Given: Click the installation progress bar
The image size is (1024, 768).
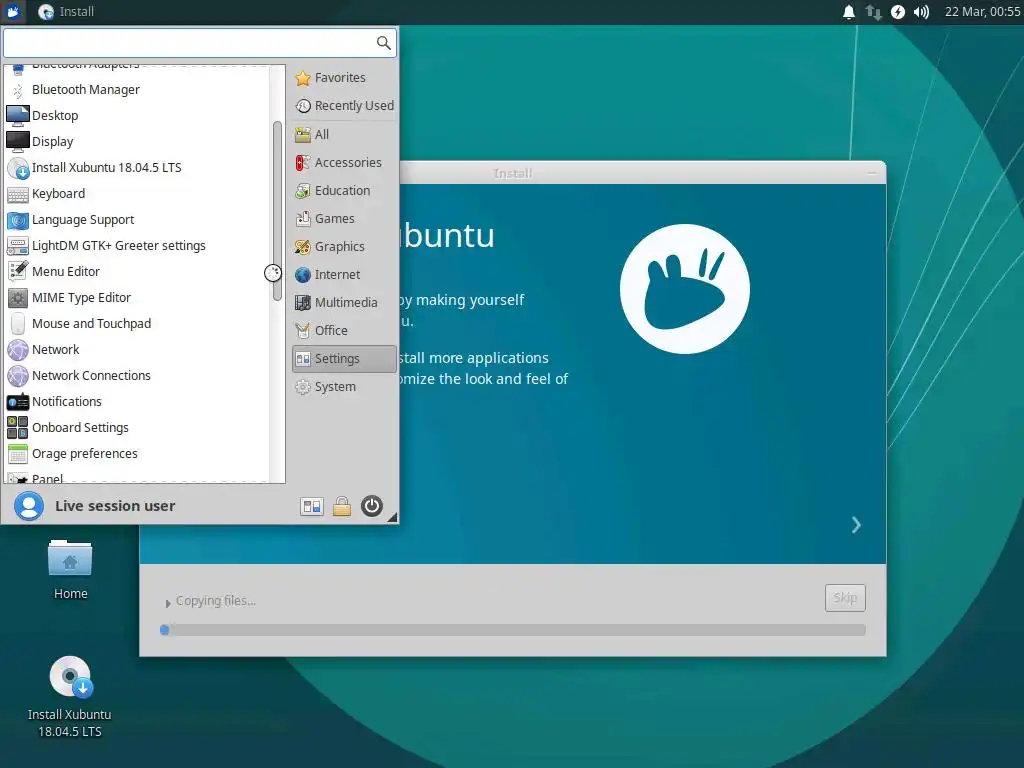Looking at the screenshot, I should [x=513, y=630].
